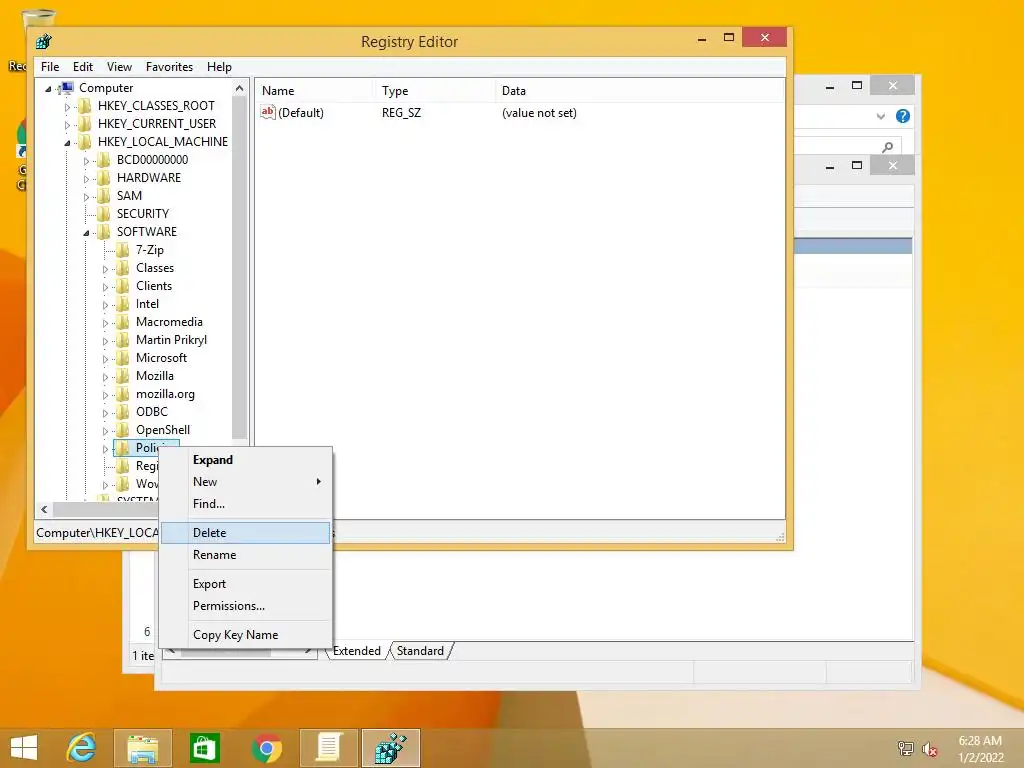Click the ODBC folder icon
Image resolution: width=1024 pixels, height=768 pixels.
123,412
